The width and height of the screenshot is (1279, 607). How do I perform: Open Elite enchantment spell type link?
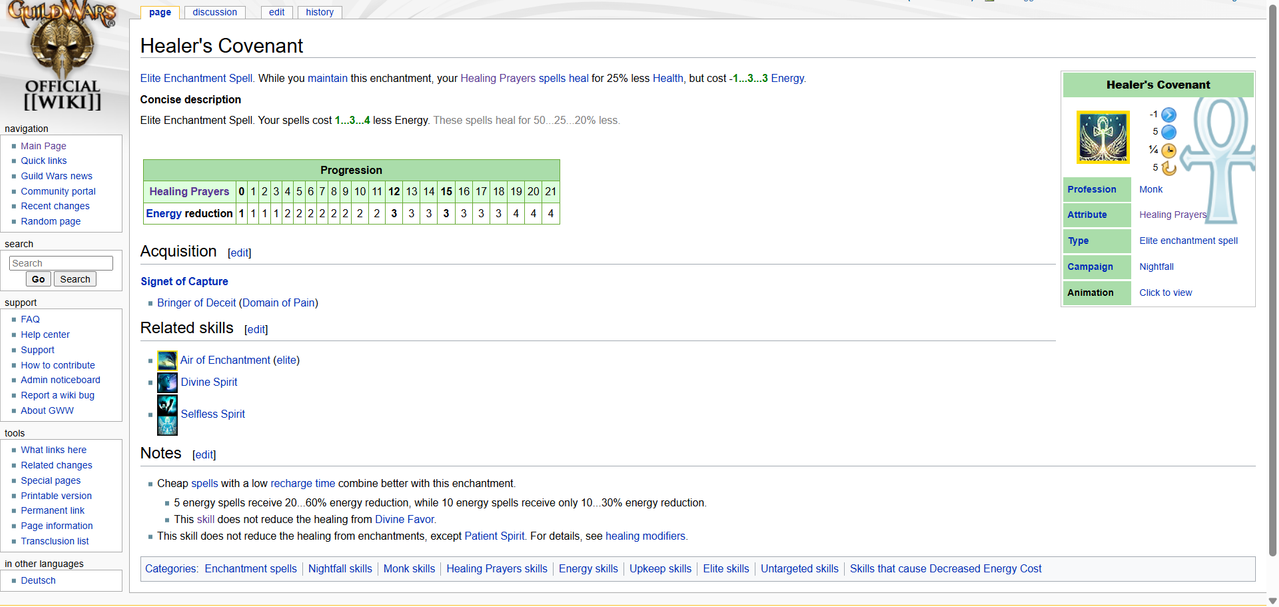1188,241
